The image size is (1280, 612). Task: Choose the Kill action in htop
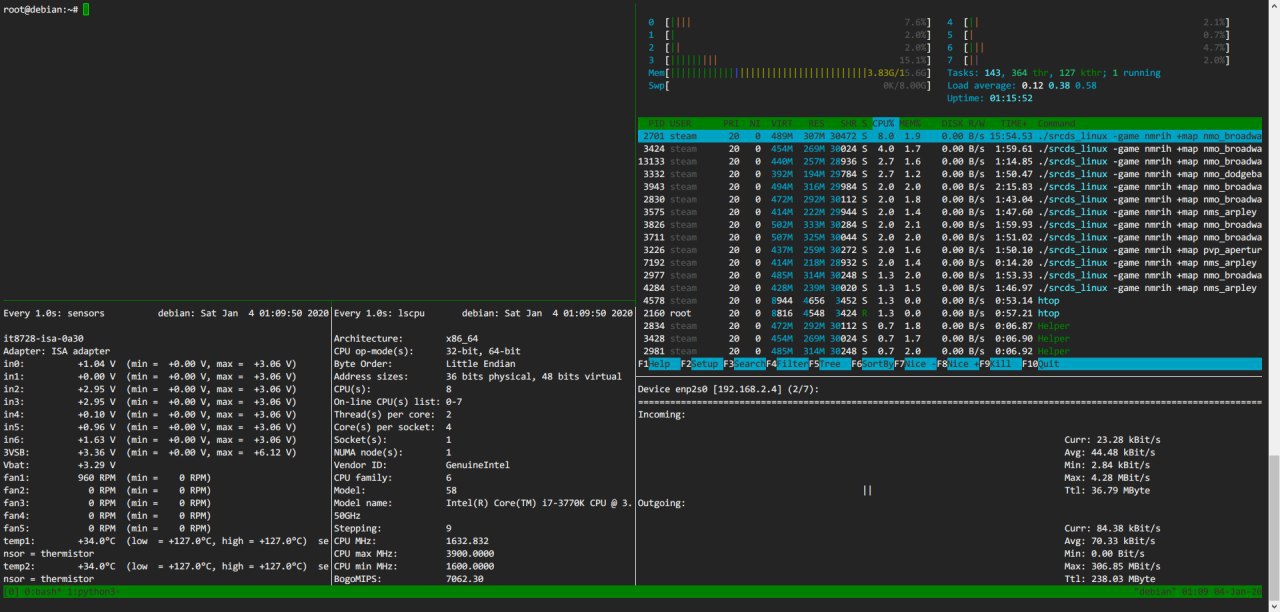(1000, 364)
